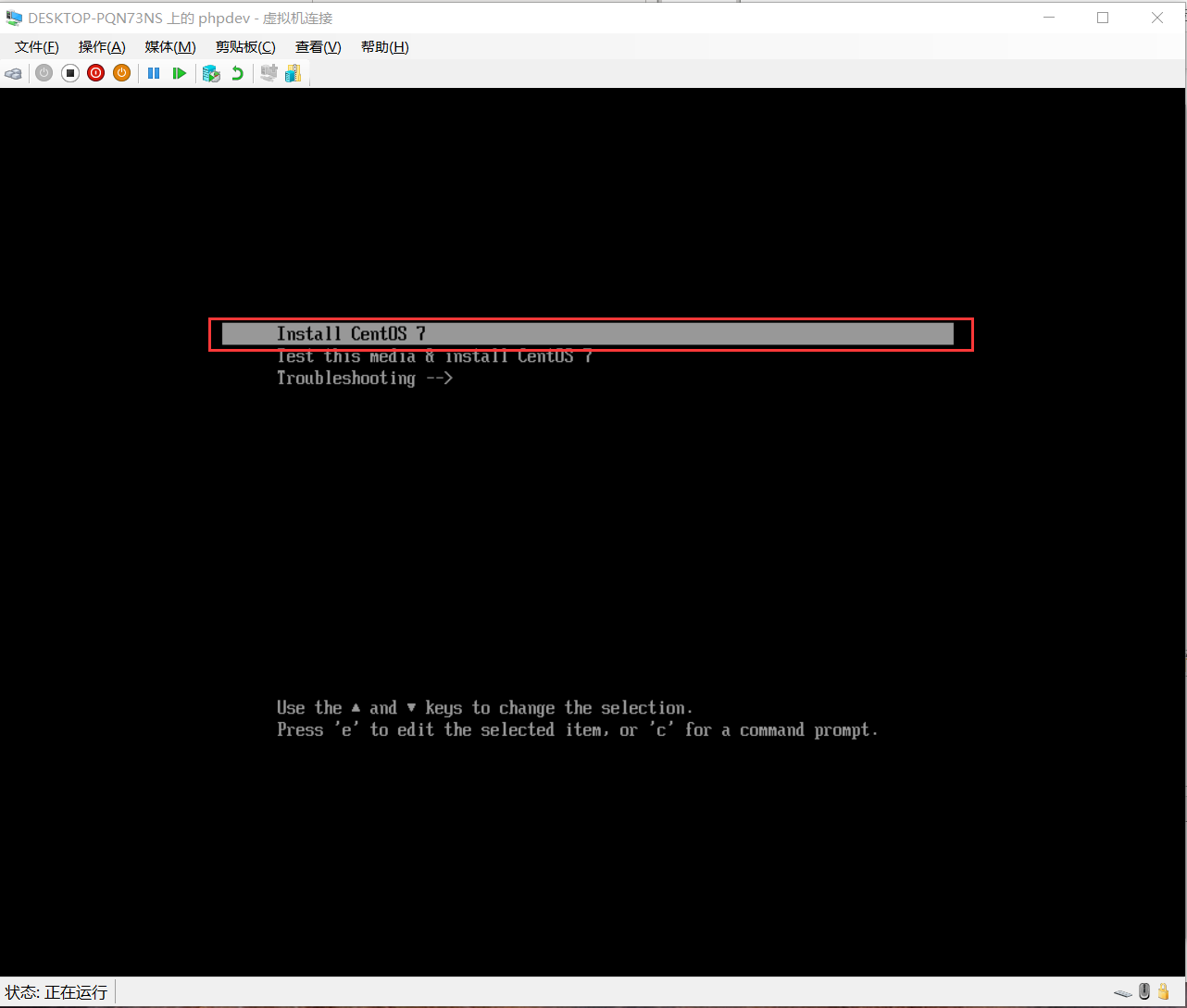Open the 剪贴板(C) menu

tap(245, 47)
